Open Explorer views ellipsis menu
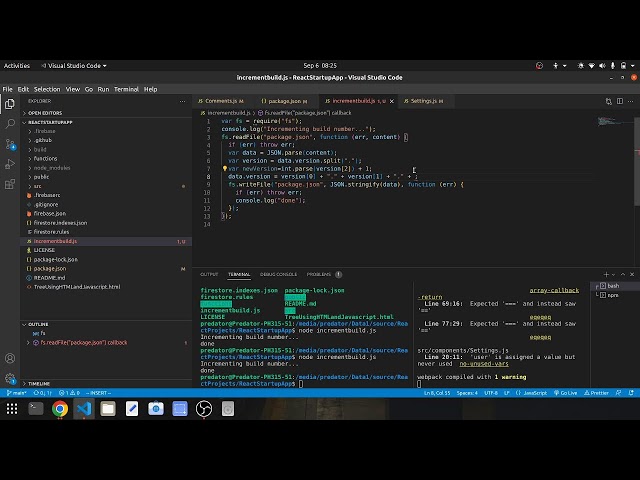Screen dimensions: 640x480 (x=182, y=101)
